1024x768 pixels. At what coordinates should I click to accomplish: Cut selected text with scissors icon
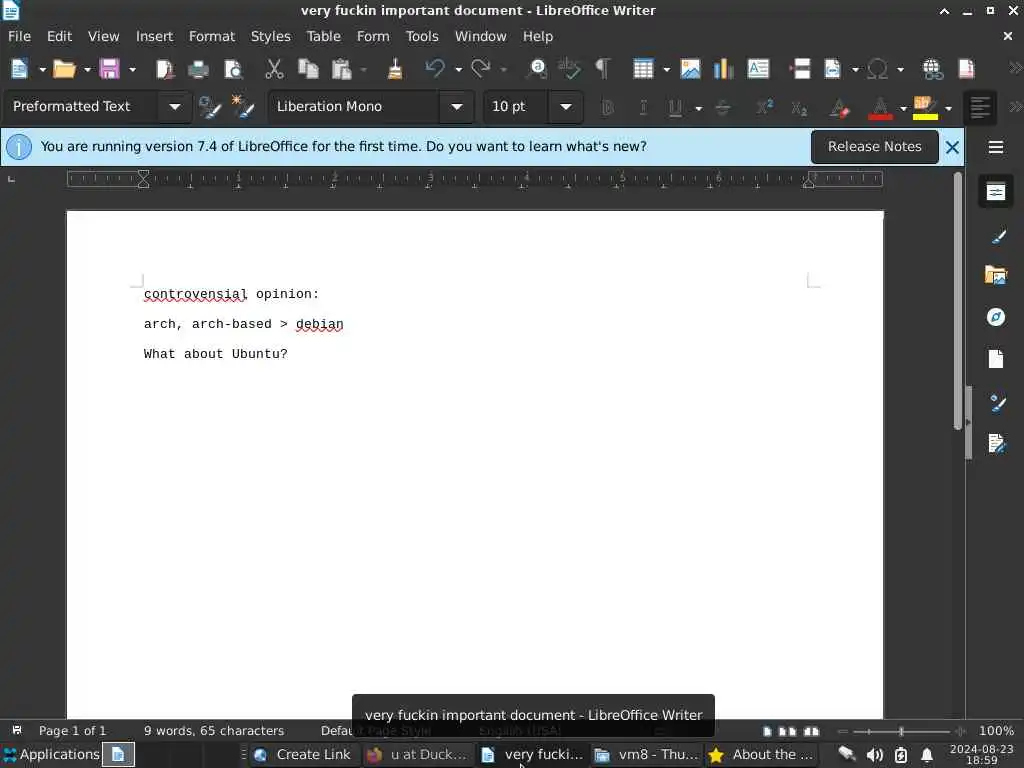pyautogui.click(x=274, y=69)
